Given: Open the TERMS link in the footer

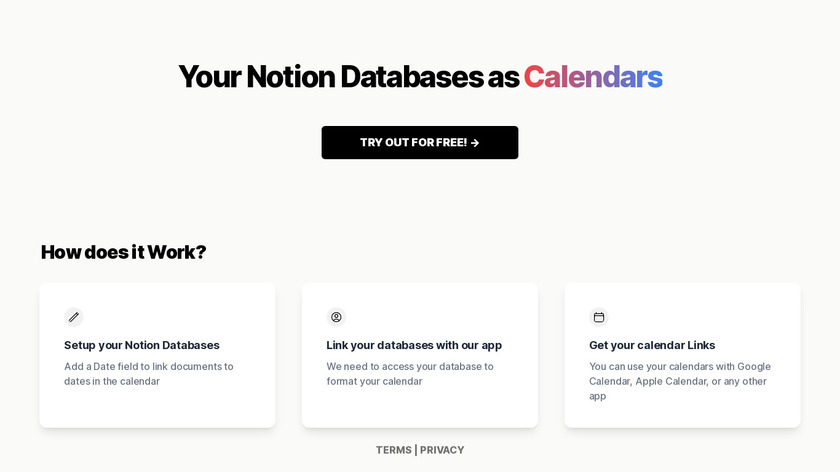Looking at the screenshot, I should click(x=393, y=450).
